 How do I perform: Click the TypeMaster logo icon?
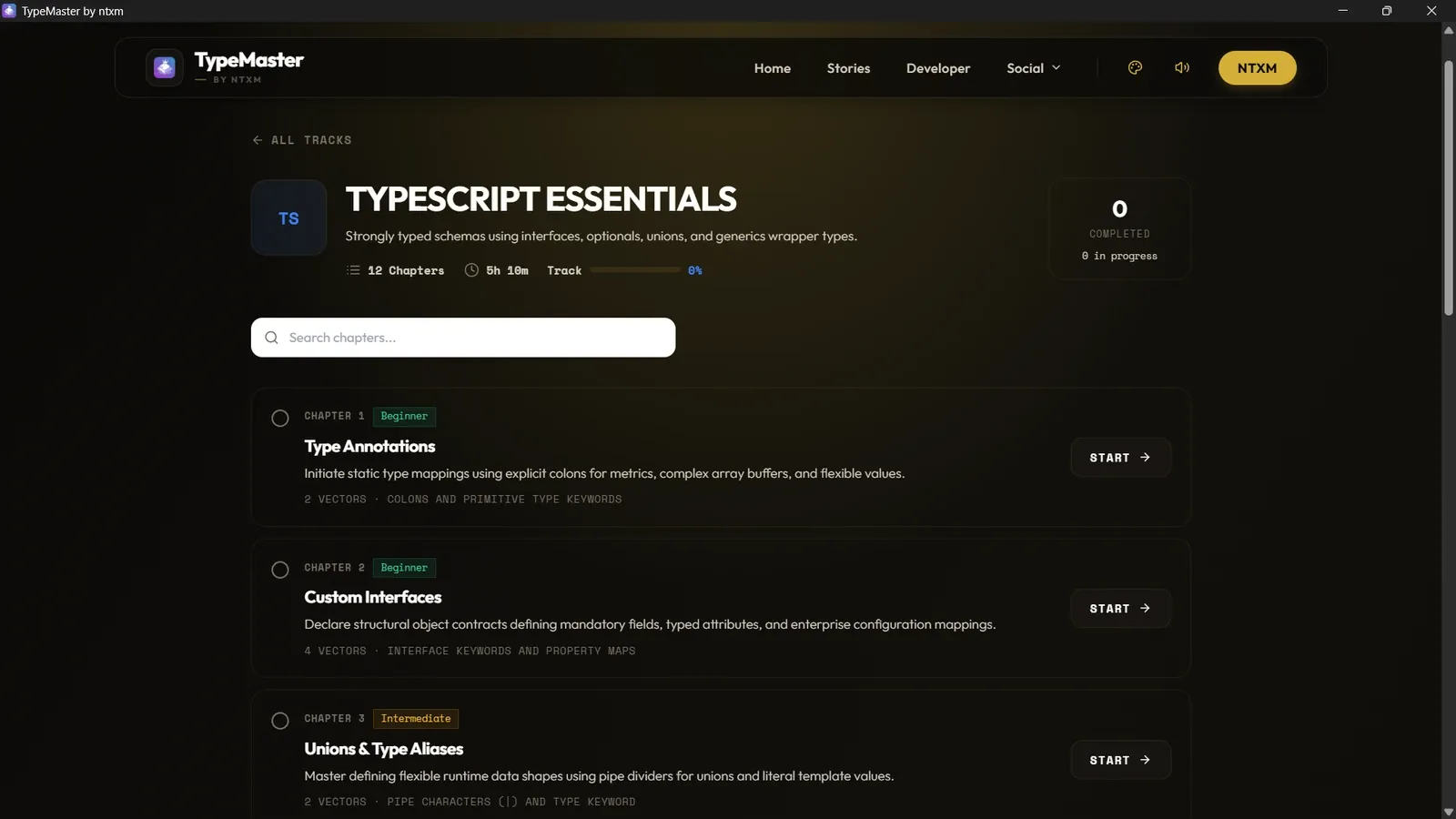click(x=165, y=67)
